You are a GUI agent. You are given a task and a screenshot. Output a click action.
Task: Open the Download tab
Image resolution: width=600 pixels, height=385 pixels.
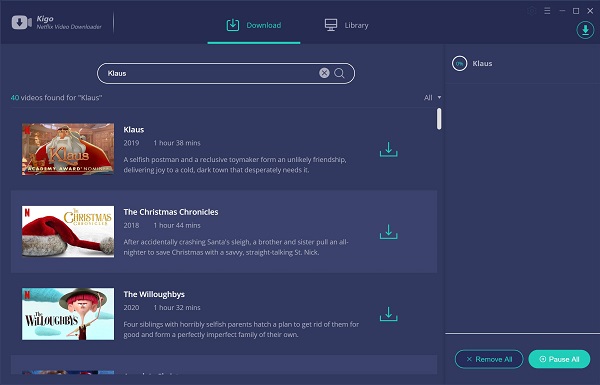tap(254, 25)
